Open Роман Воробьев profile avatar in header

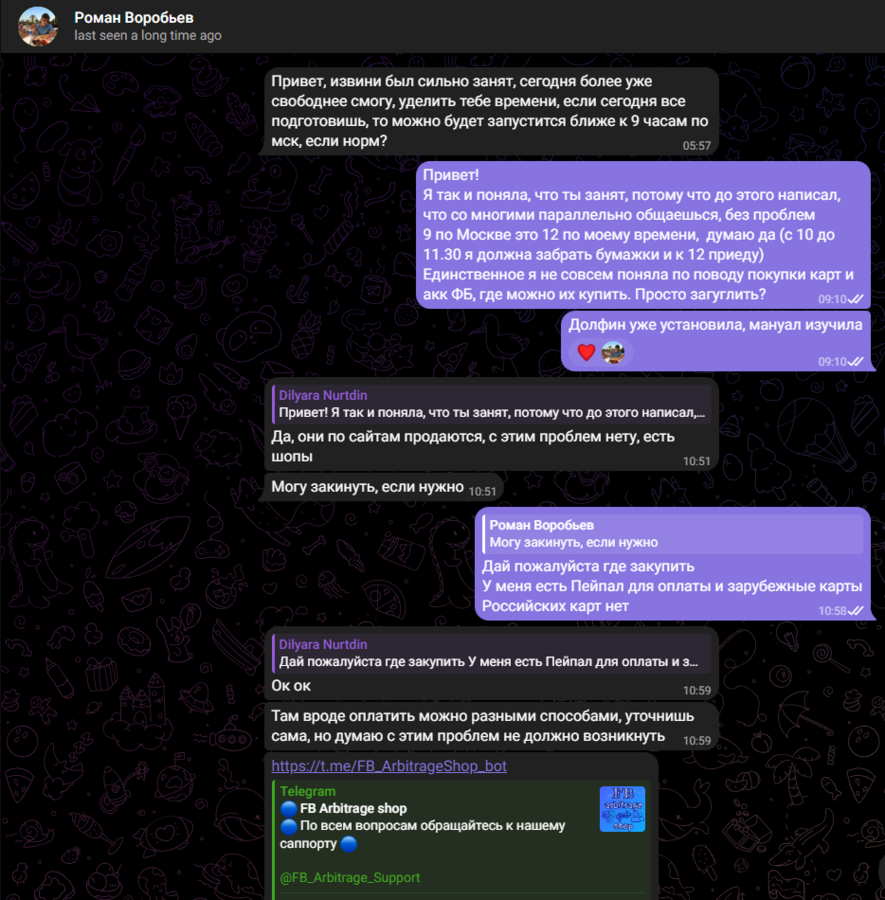[x=38, y=26]
